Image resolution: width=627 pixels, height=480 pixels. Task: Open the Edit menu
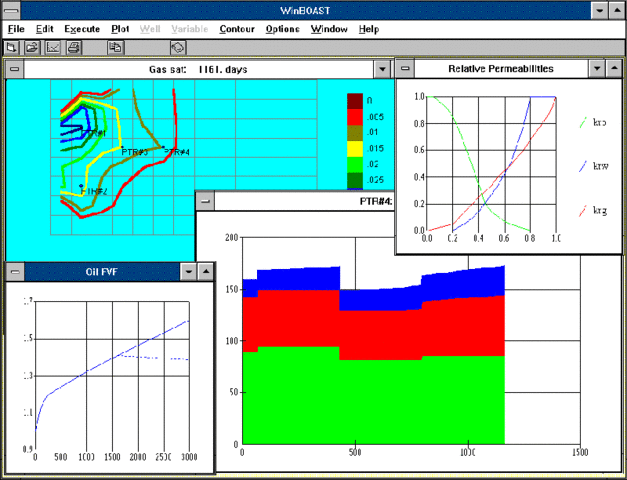pos(44,29)
